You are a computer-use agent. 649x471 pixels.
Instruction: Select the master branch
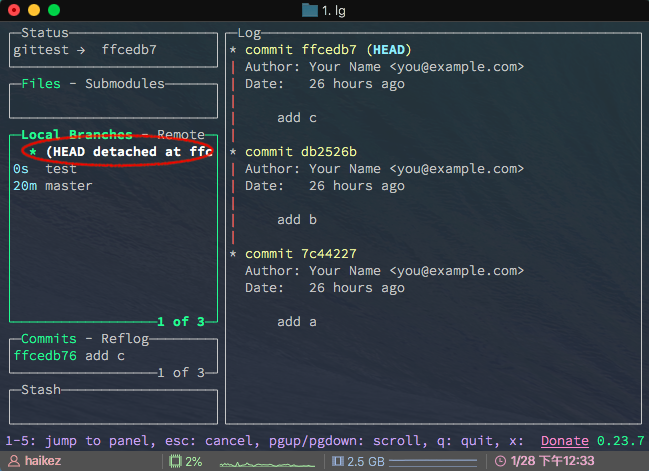click(69, 186)
